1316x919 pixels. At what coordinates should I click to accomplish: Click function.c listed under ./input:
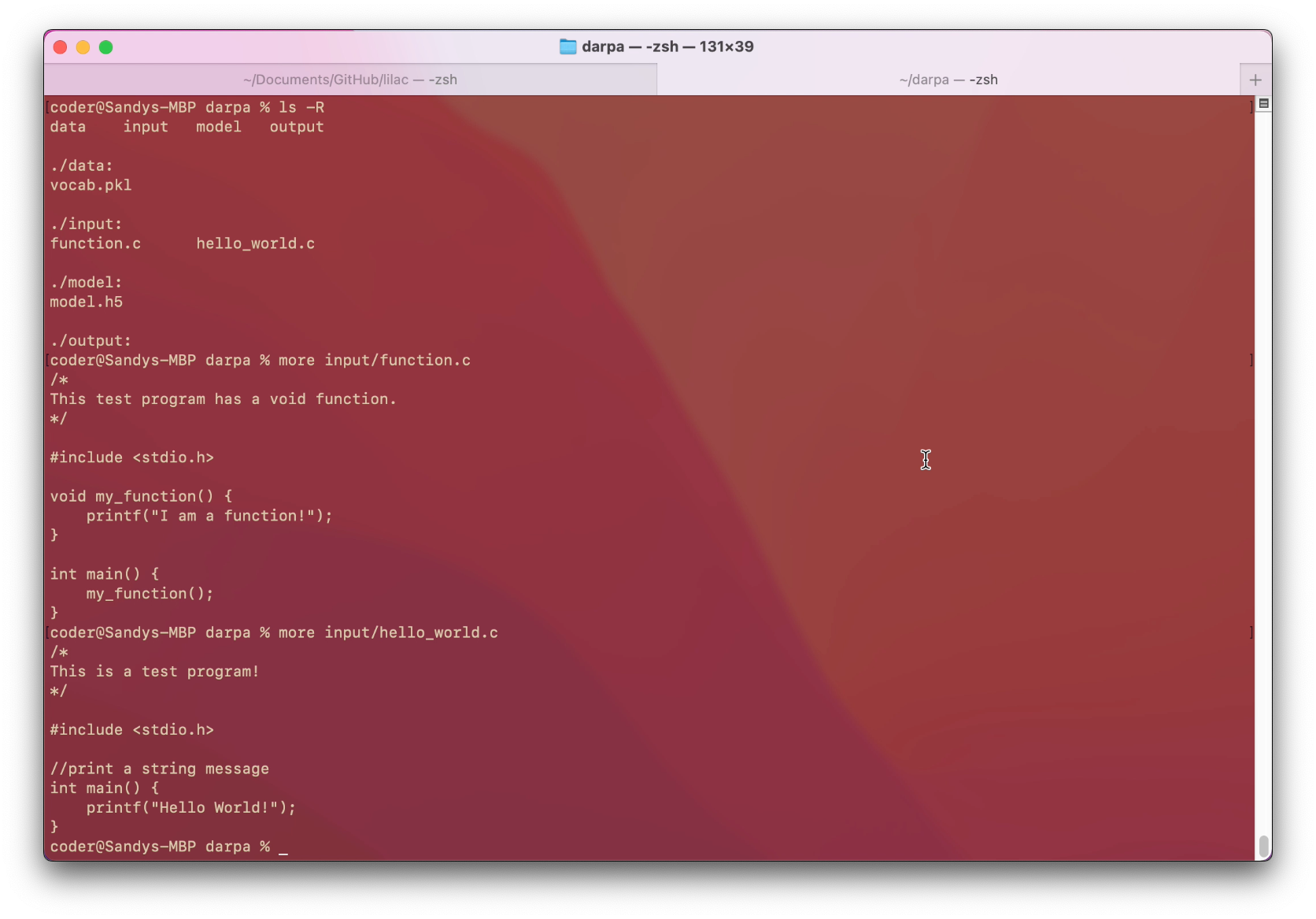pyautogui.click(x=95, y=243)
